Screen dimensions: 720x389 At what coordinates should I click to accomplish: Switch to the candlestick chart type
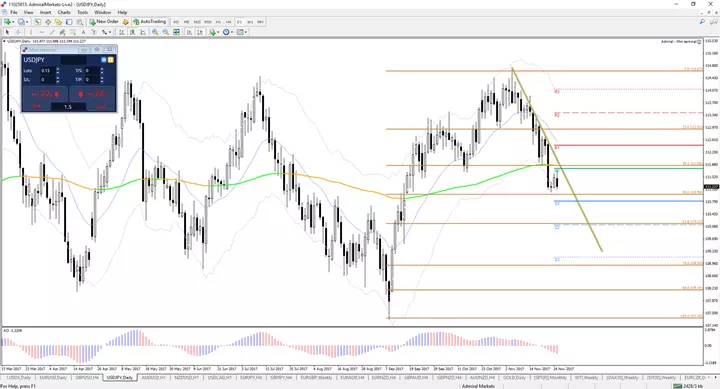pos(132,32)
